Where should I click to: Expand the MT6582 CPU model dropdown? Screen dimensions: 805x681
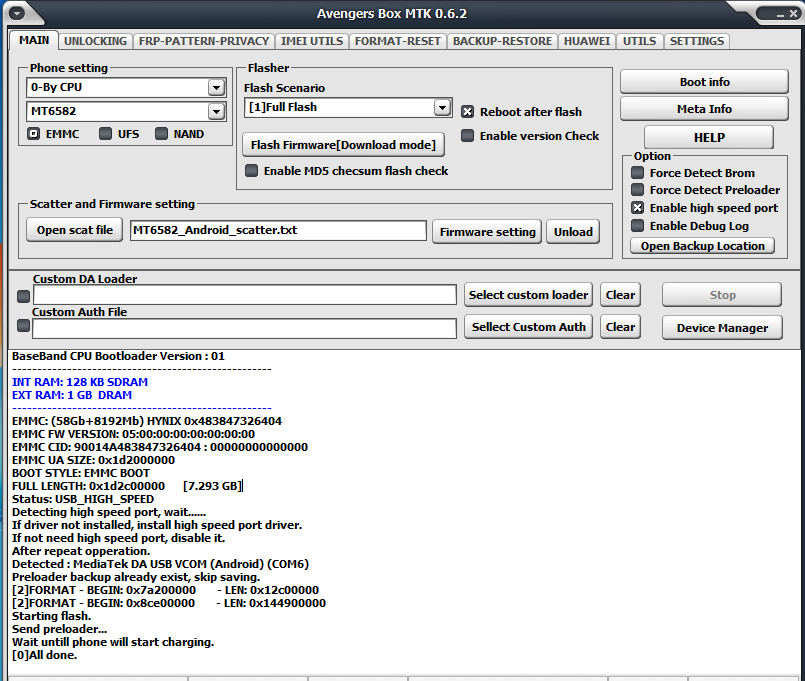[217, 111]
